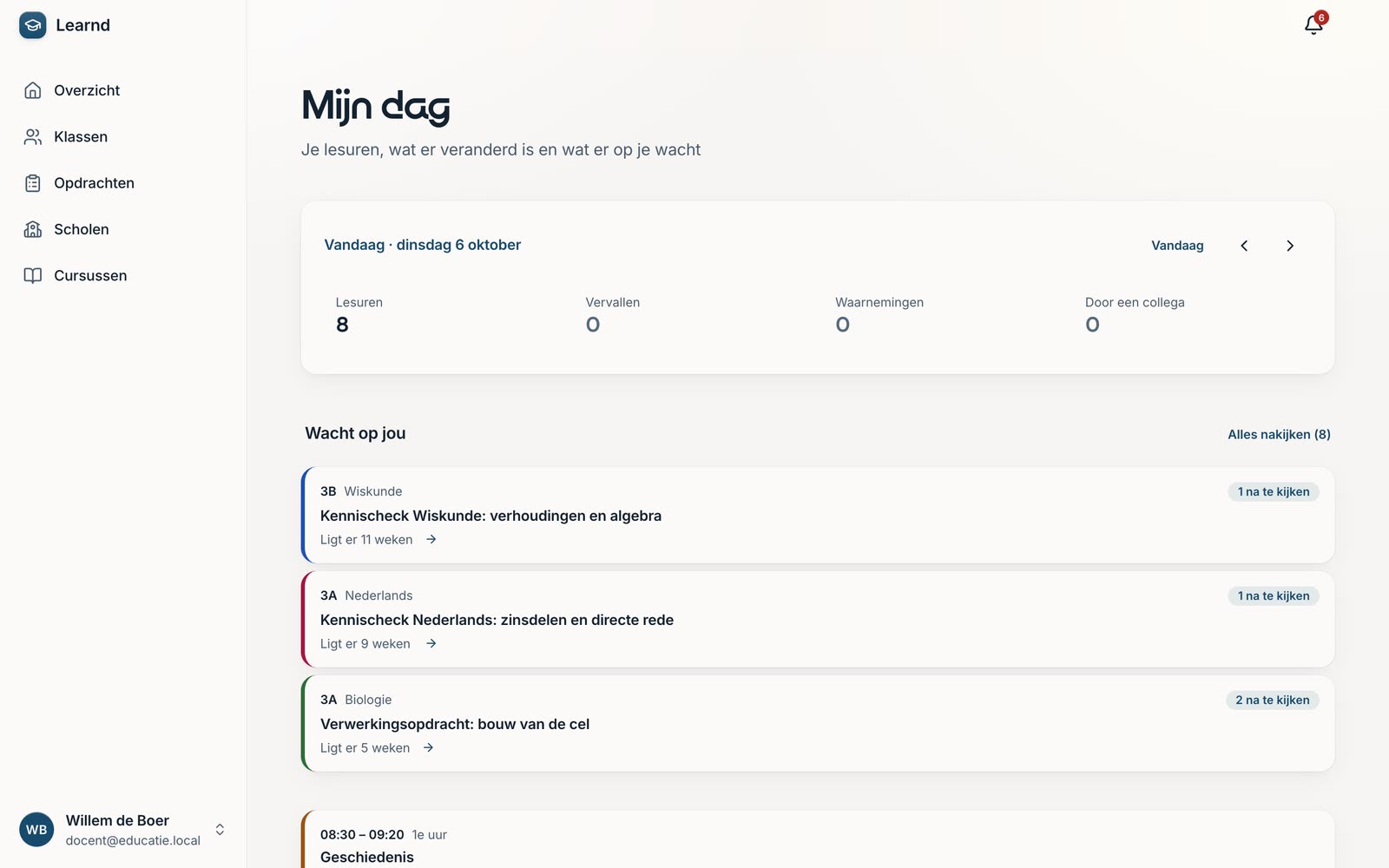
Task: Go to the next day with right chevron
Action: pos(1290,246)
